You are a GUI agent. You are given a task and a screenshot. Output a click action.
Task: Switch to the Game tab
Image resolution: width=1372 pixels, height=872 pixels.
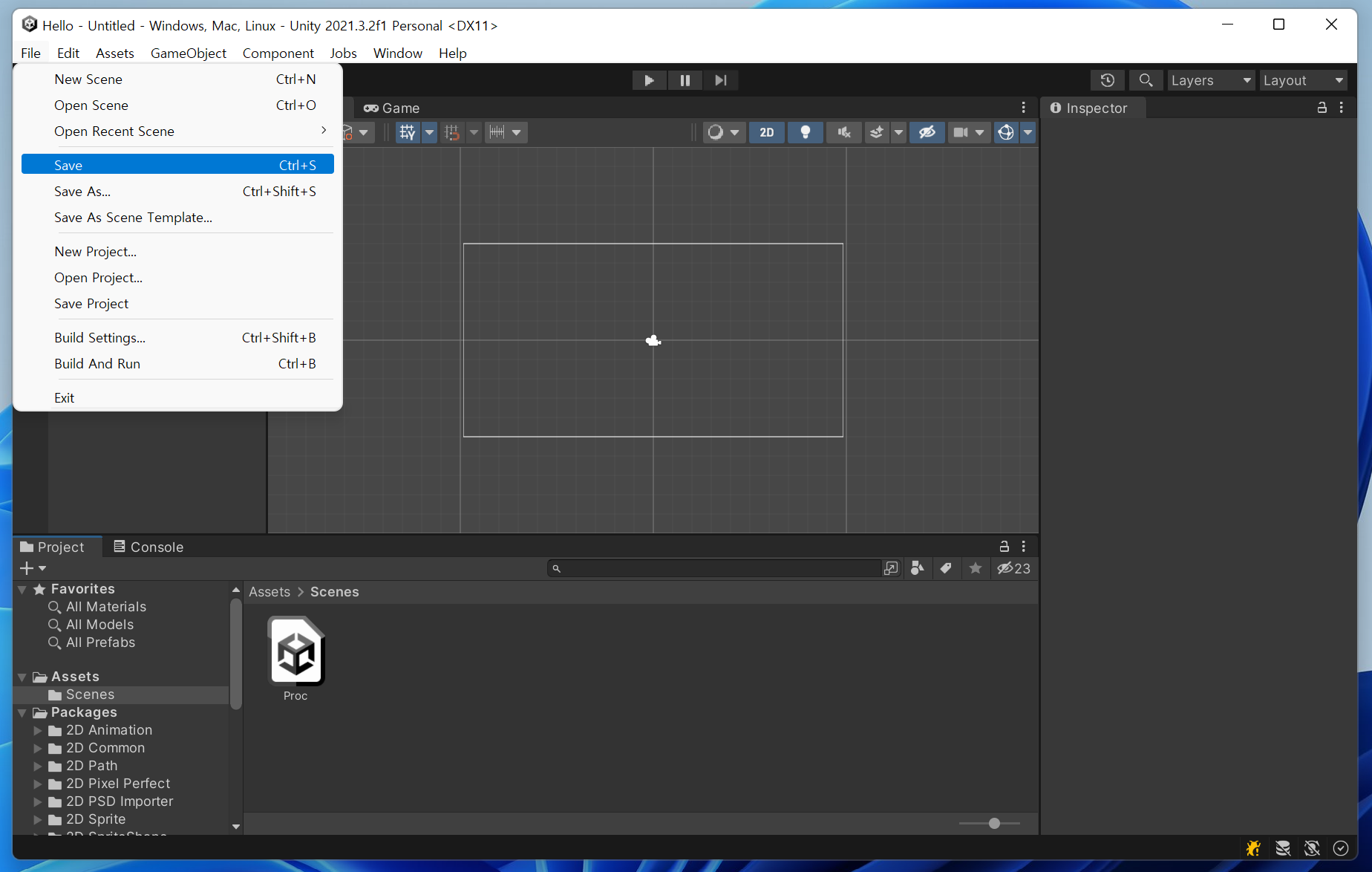click(x=392, y=108)
